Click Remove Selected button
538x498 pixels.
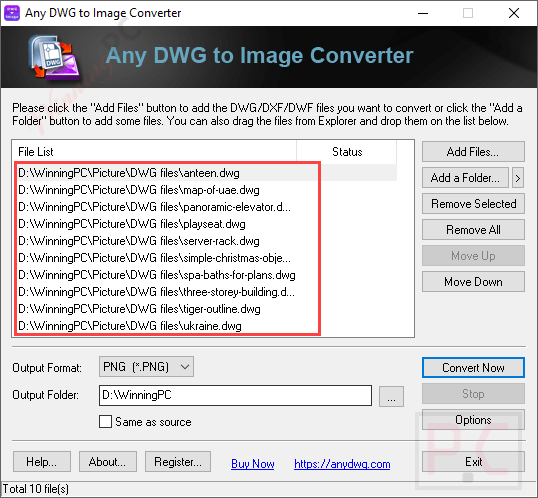473,204
